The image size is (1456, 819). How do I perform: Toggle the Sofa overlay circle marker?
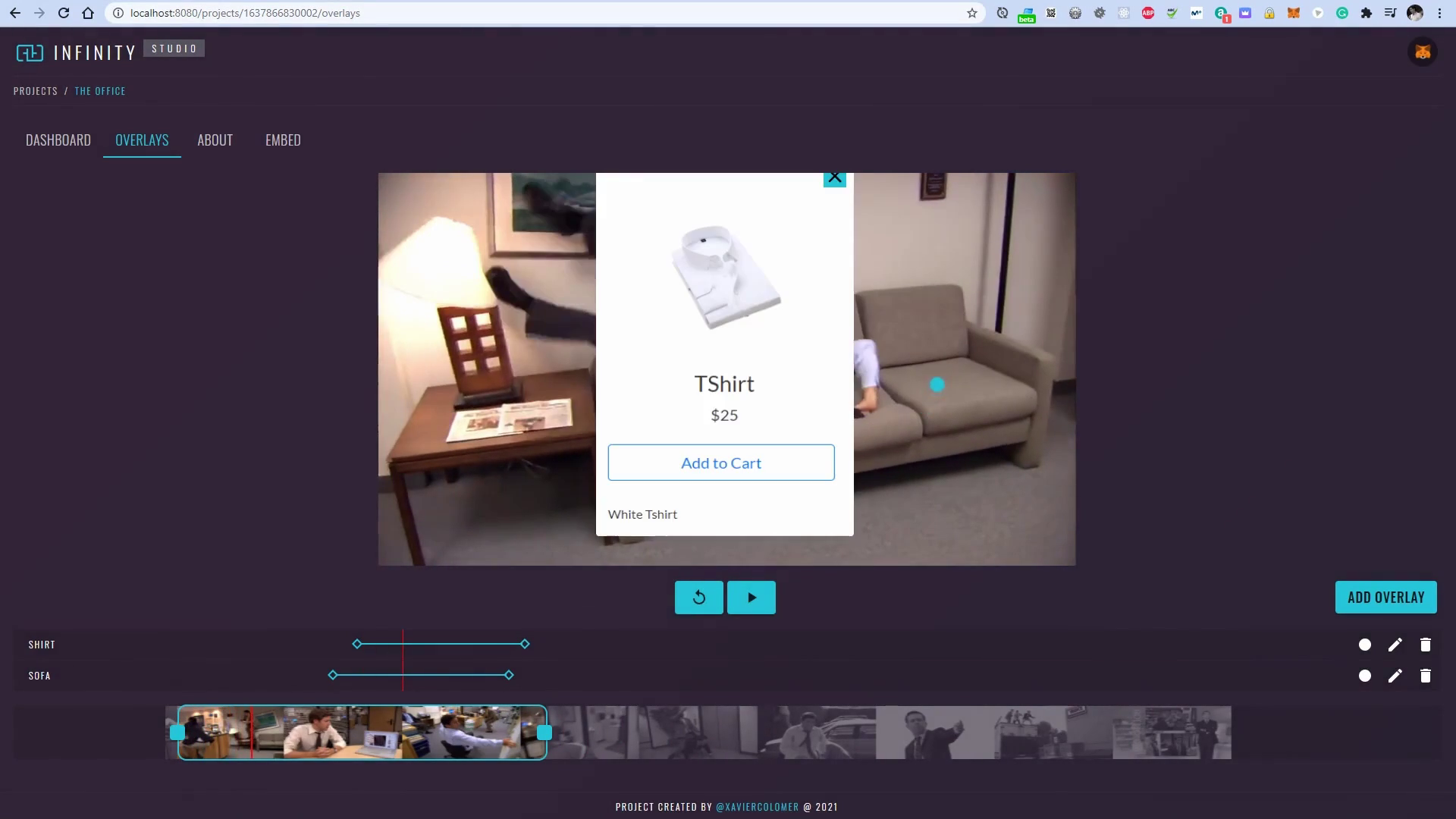(x=1364, y=676)
